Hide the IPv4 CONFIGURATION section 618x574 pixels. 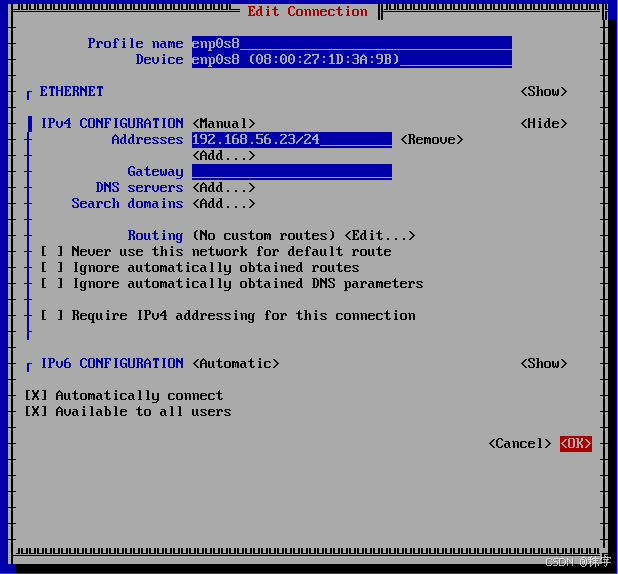coord(544,123)
